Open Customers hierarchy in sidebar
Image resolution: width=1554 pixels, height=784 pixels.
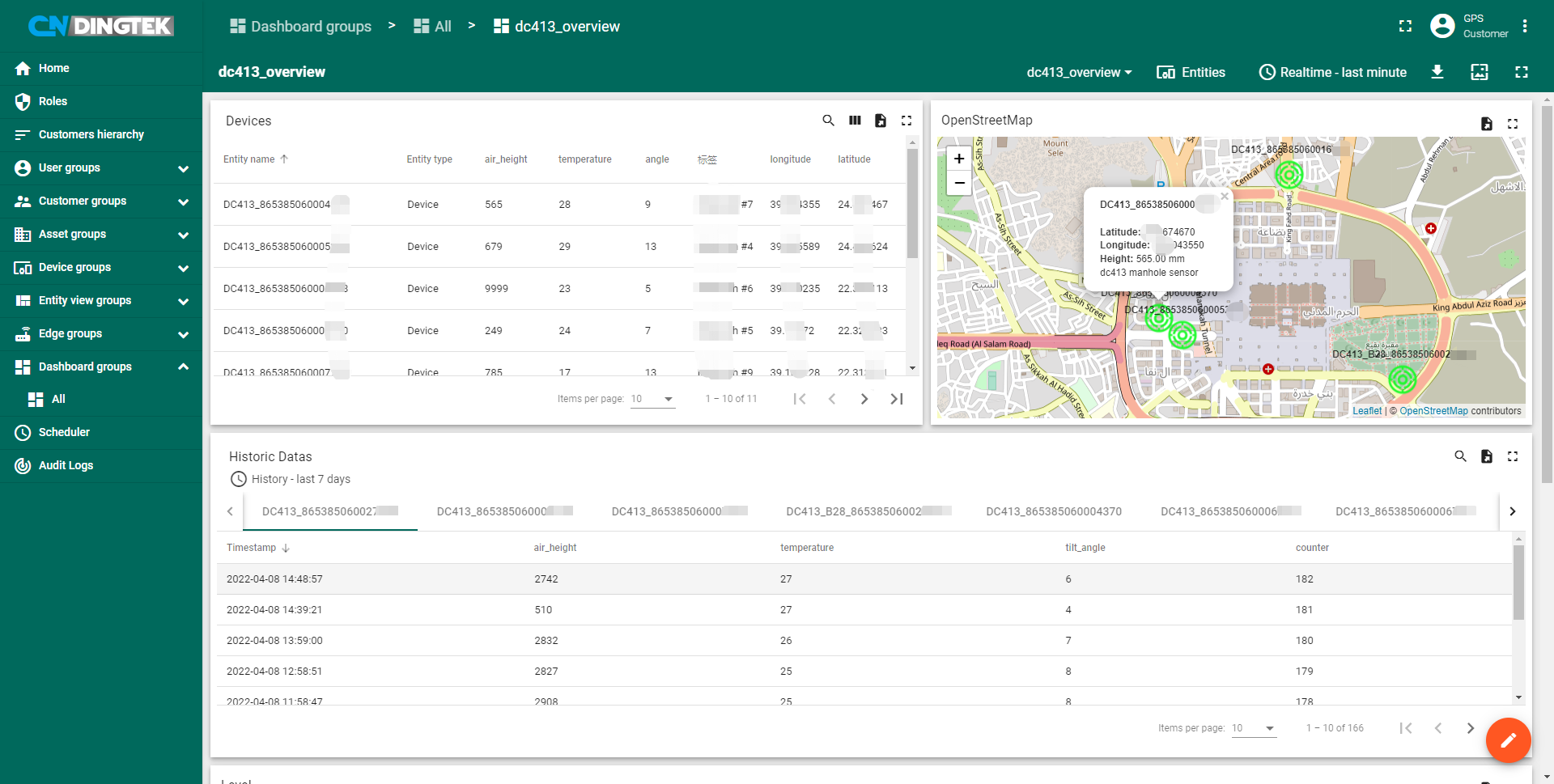click(101, 134)
